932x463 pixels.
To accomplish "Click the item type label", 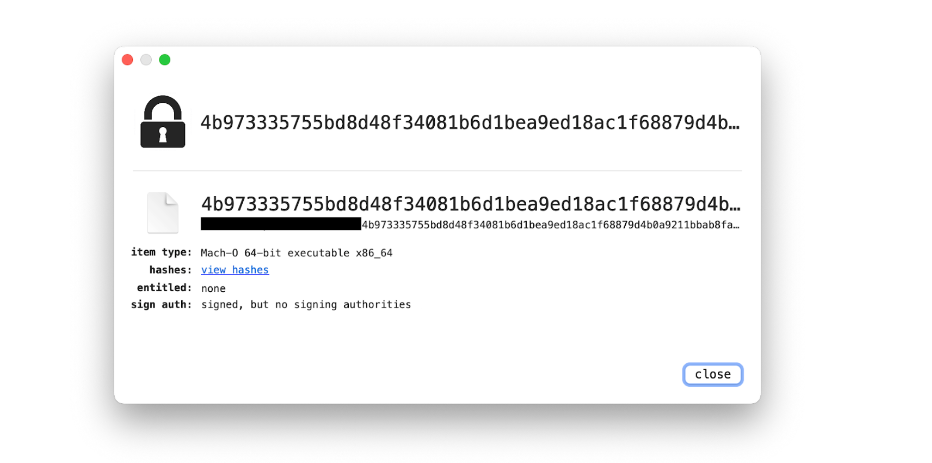I will point(162,253).
